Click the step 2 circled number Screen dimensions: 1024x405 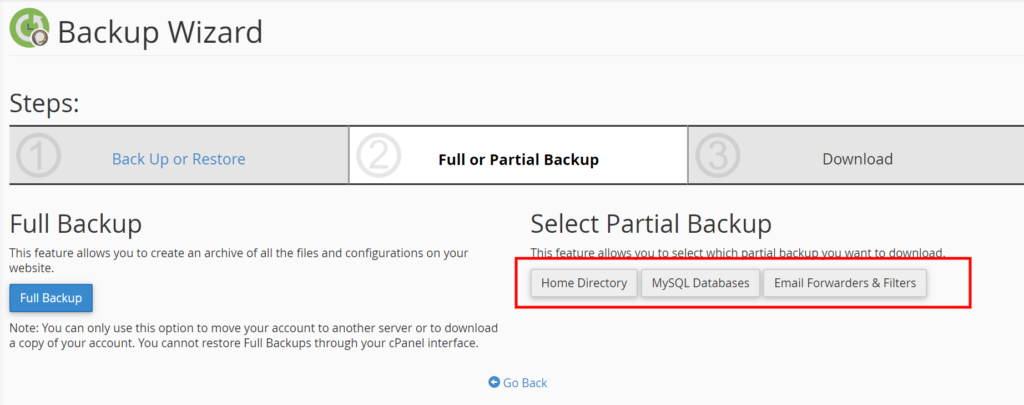click(378, 155)
